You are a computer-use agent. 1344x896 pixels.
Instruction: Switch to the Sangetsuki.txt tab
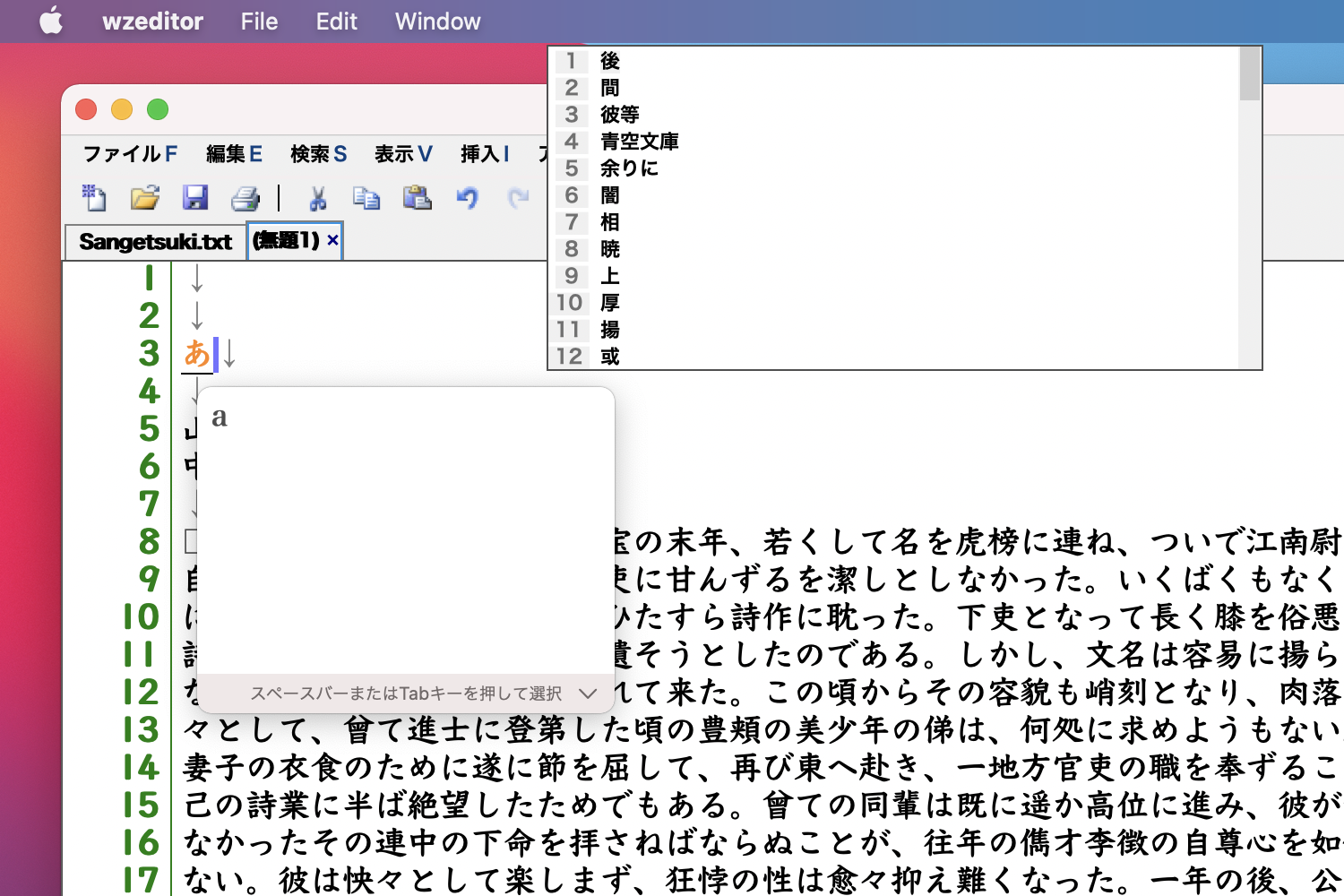click(x=153, y=240)
